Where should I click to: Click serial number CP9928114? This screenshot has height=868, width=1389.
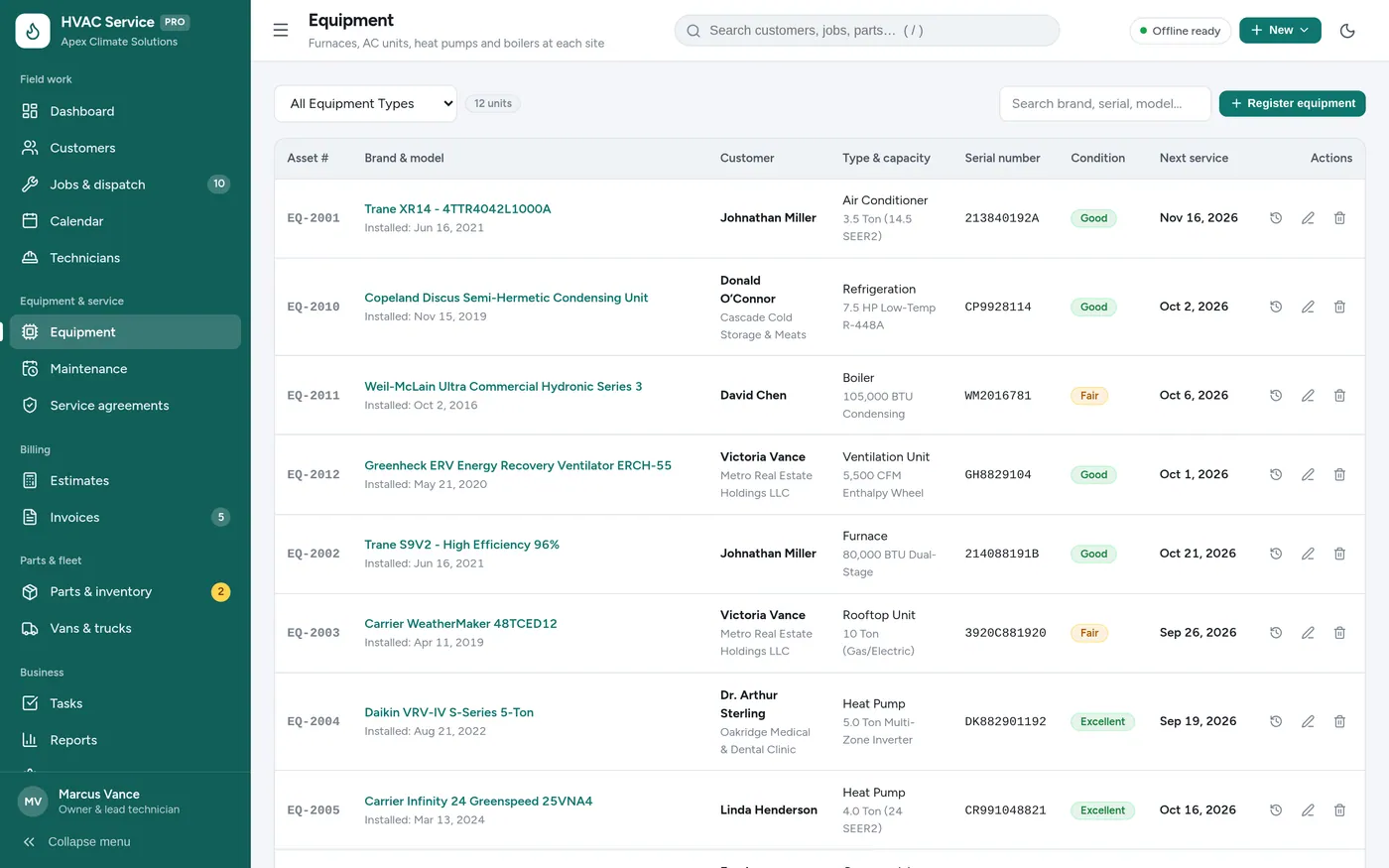[x=997, y=308]
